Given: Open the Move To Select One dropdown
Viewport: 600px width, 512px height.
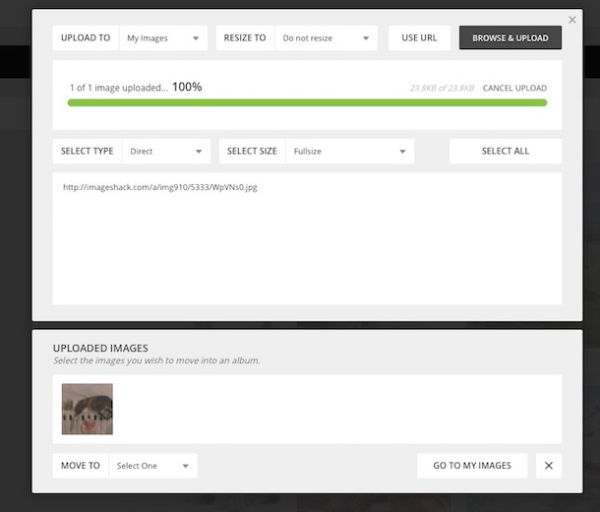Looking at the screenshot, I should (153, 466).
